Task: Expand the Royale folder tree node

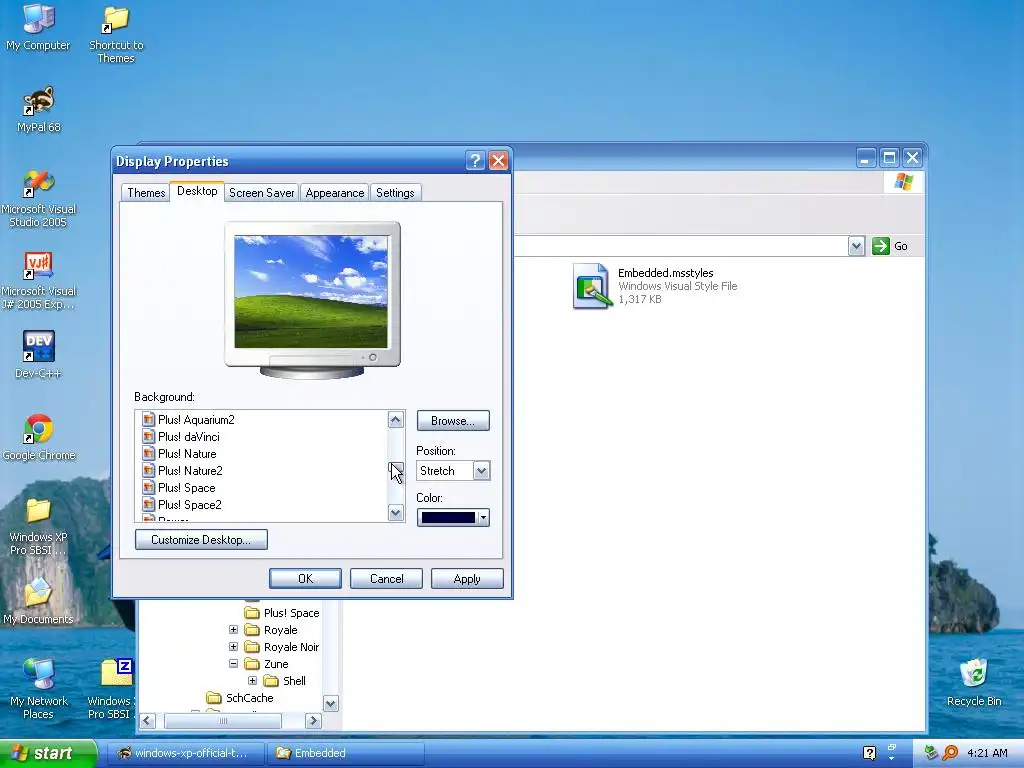Action: click(x=233, y=630)
